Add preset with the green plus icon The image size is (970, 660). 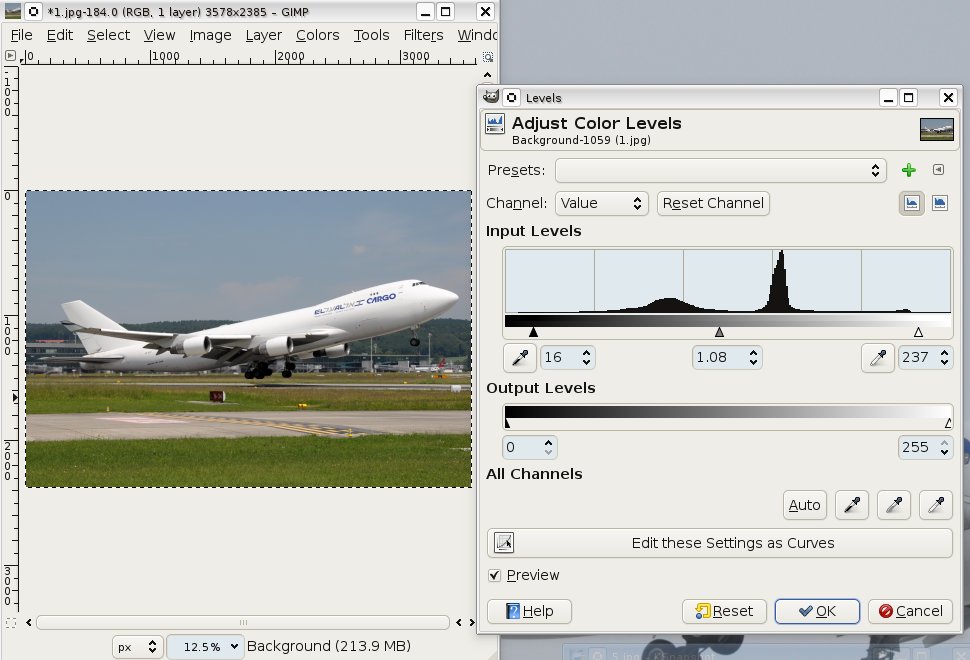coord(908,170)
